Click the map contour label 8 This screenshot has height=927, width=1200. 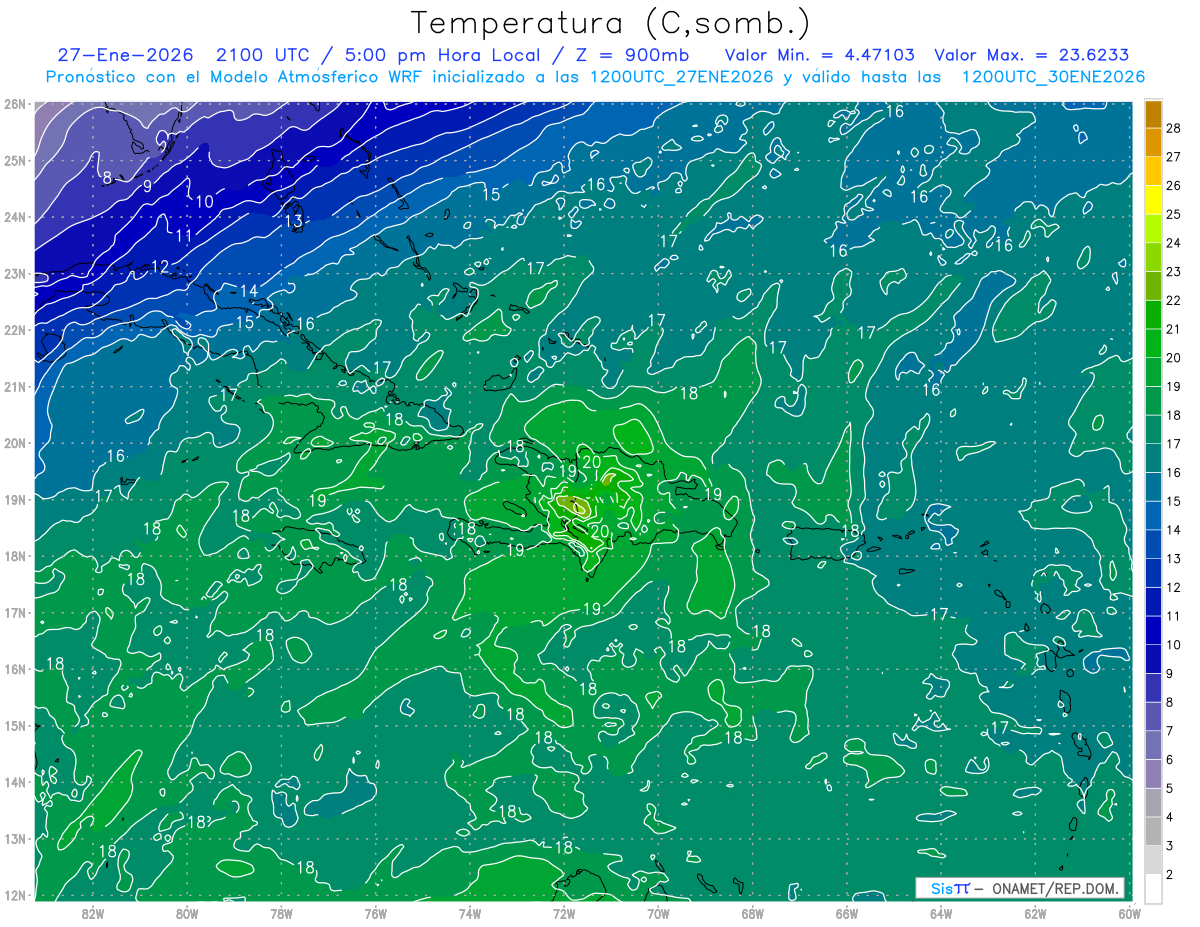click(107, 178)
